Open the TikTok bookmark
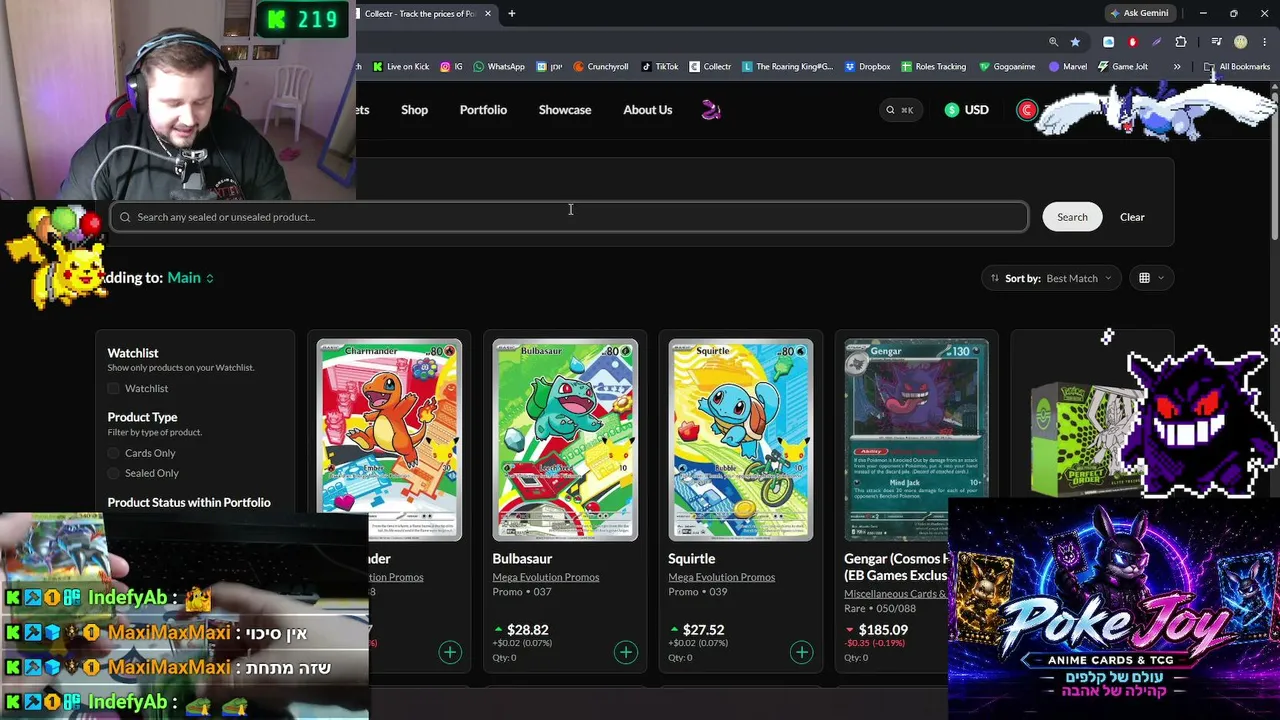Viewport: 1280px width, 720px height. [660, 67]
